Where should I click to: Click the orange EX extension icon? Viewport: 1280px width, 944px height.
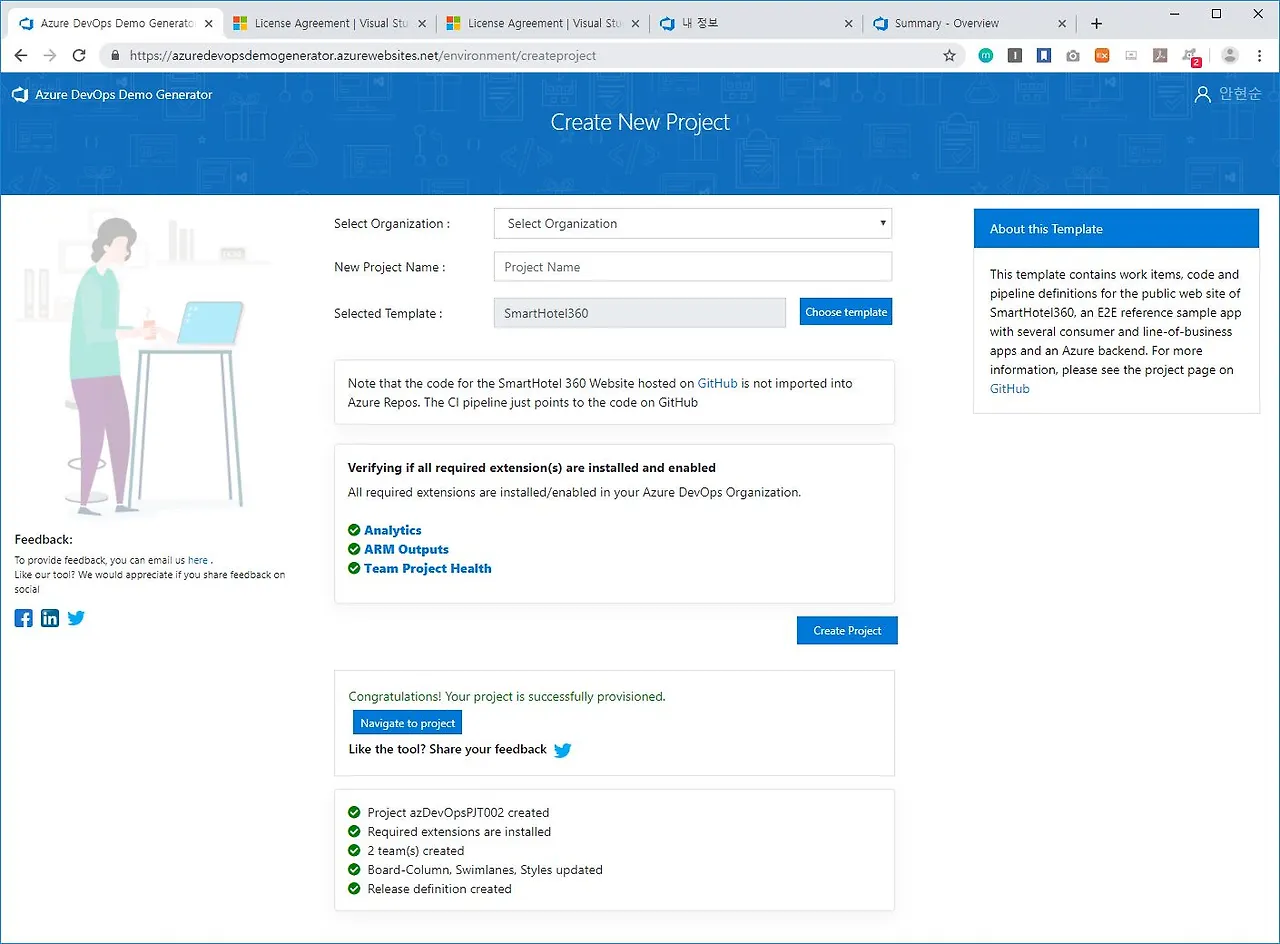point(1102,56)
